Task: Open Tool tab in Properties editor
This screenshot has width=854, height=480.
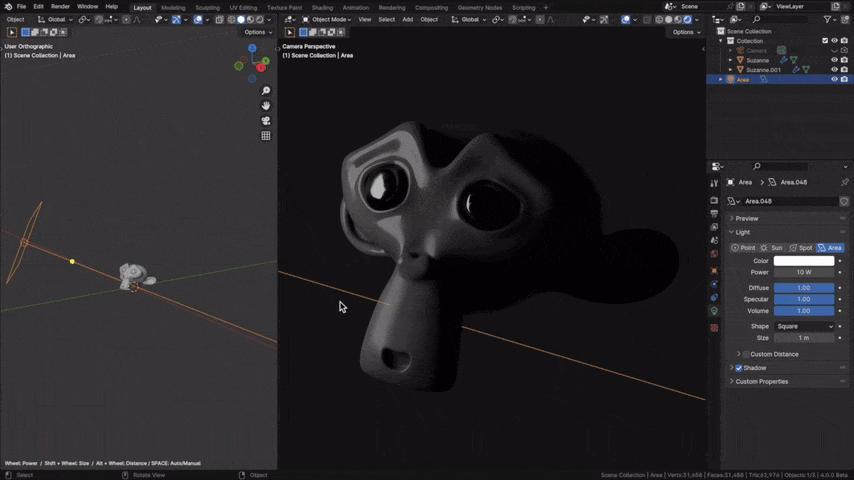Action: tap(714, 184)
